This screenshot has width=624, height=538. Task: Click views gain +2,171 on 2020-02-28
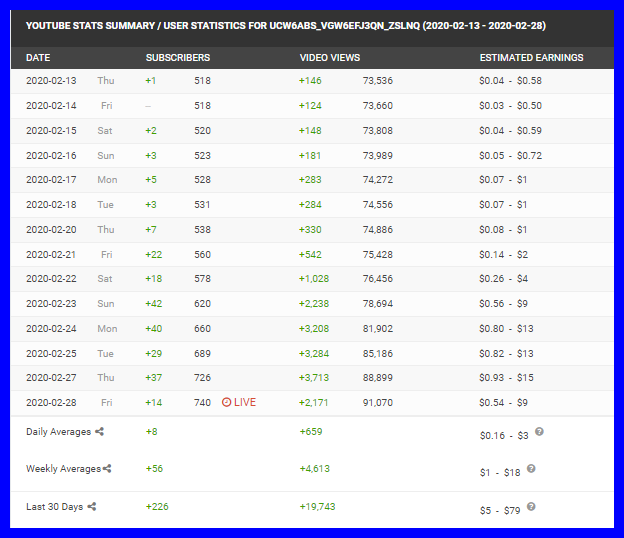coord(314,403)
